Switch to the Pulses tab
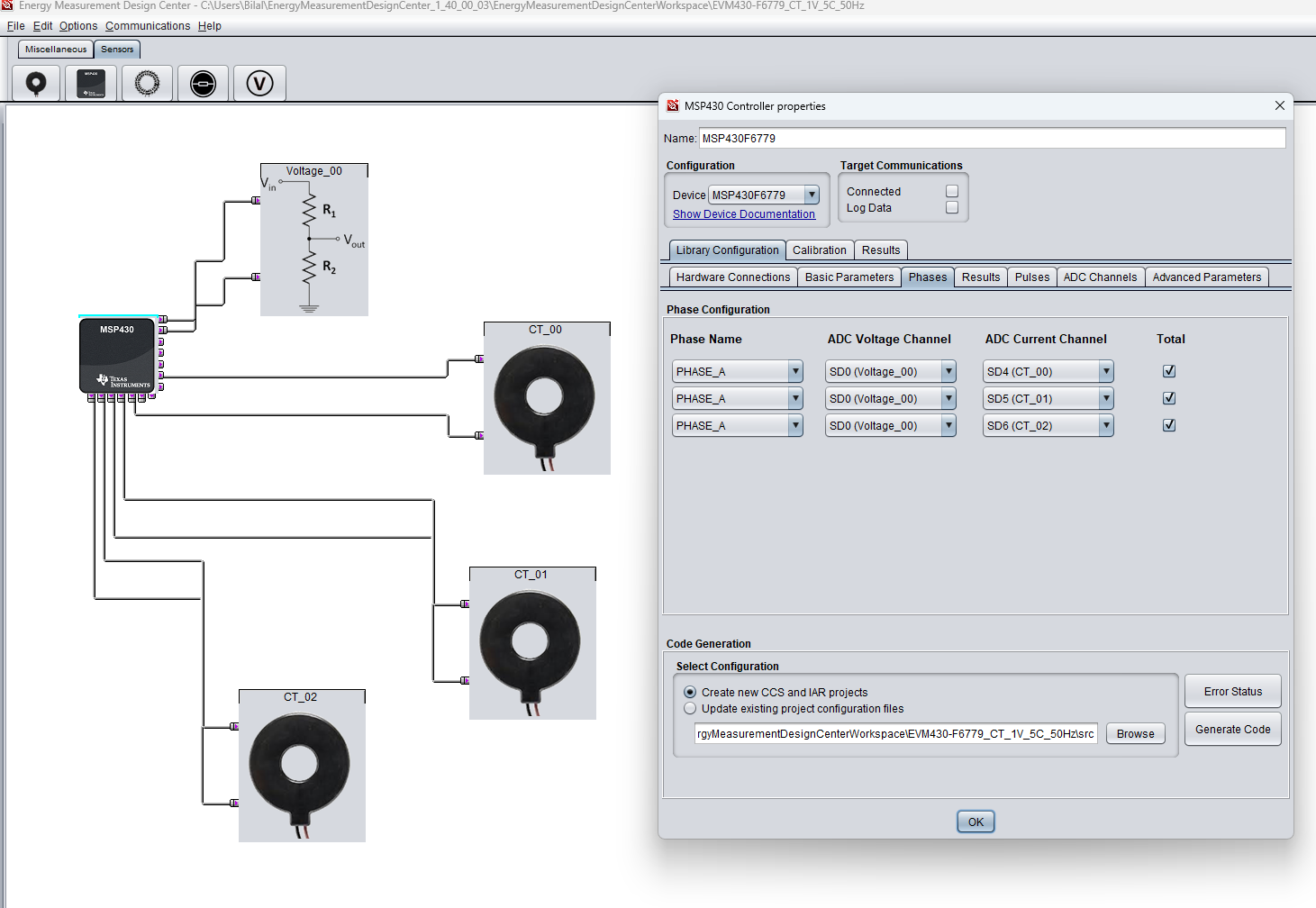The height and width of the screenshot is (908, 1316). (x=1032, y=277)
